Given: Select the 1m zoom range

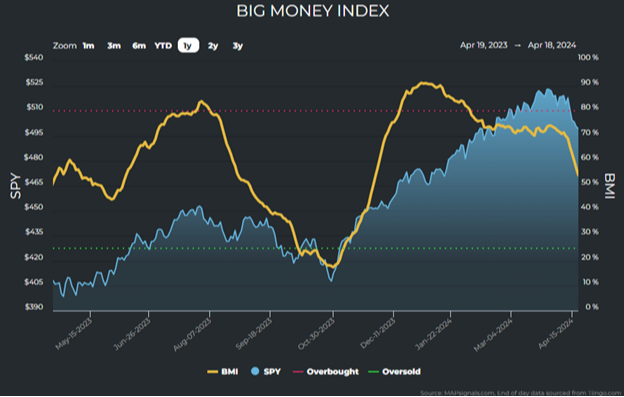Looking at the screenshot, I should pyautogui.click(x=88, y=46).
